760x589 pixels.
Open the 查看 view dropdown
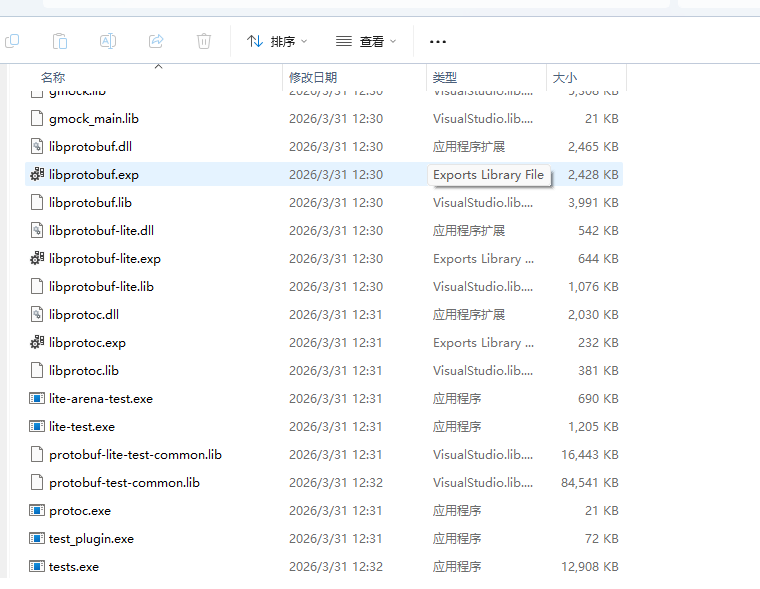366,42
